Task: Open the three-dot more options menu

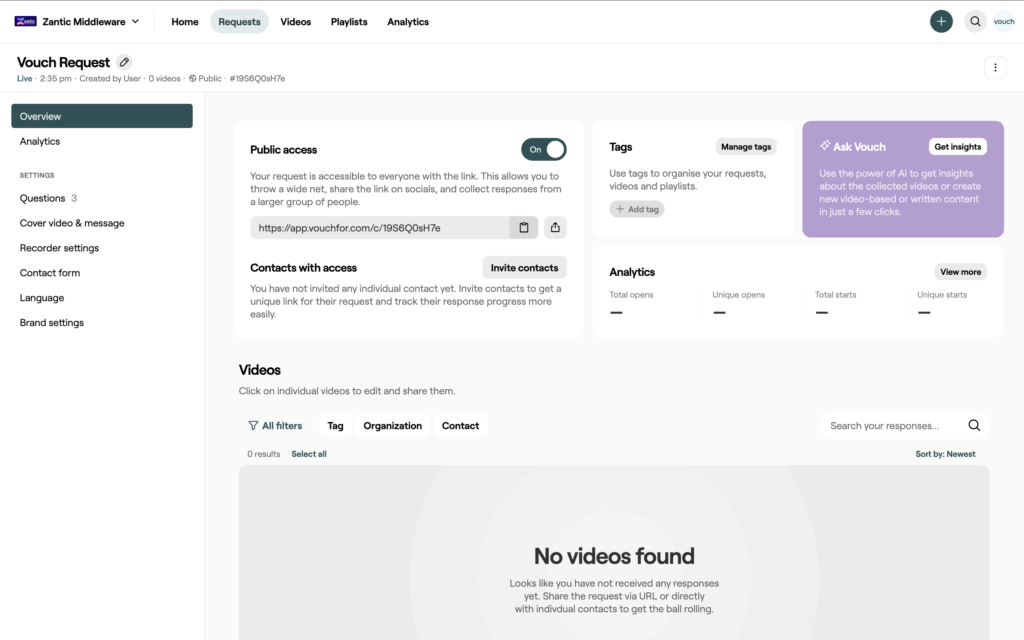Action: coord(995,67)
